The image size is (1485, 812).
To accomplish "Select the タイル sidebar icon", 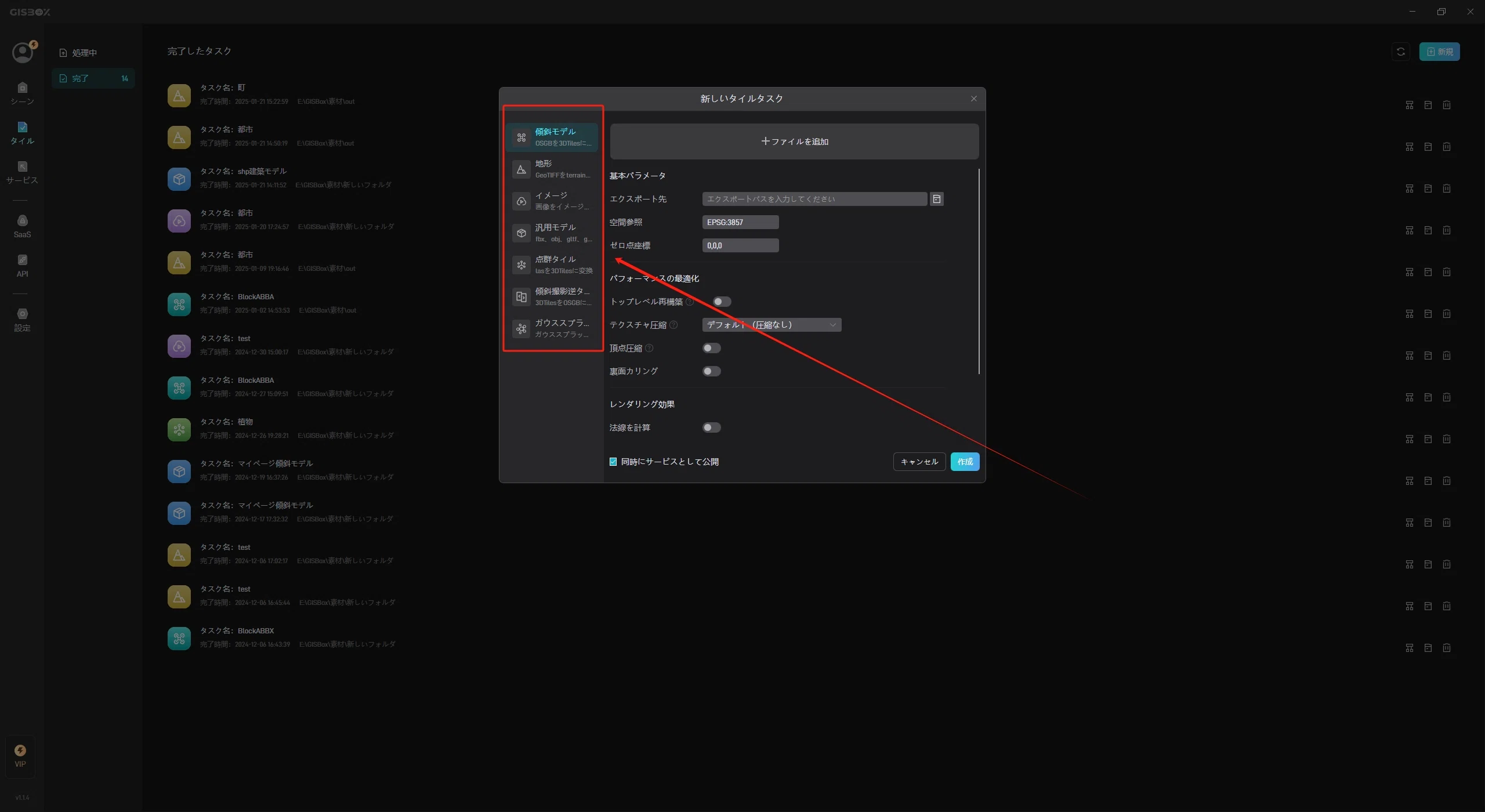I will [22, 133].
